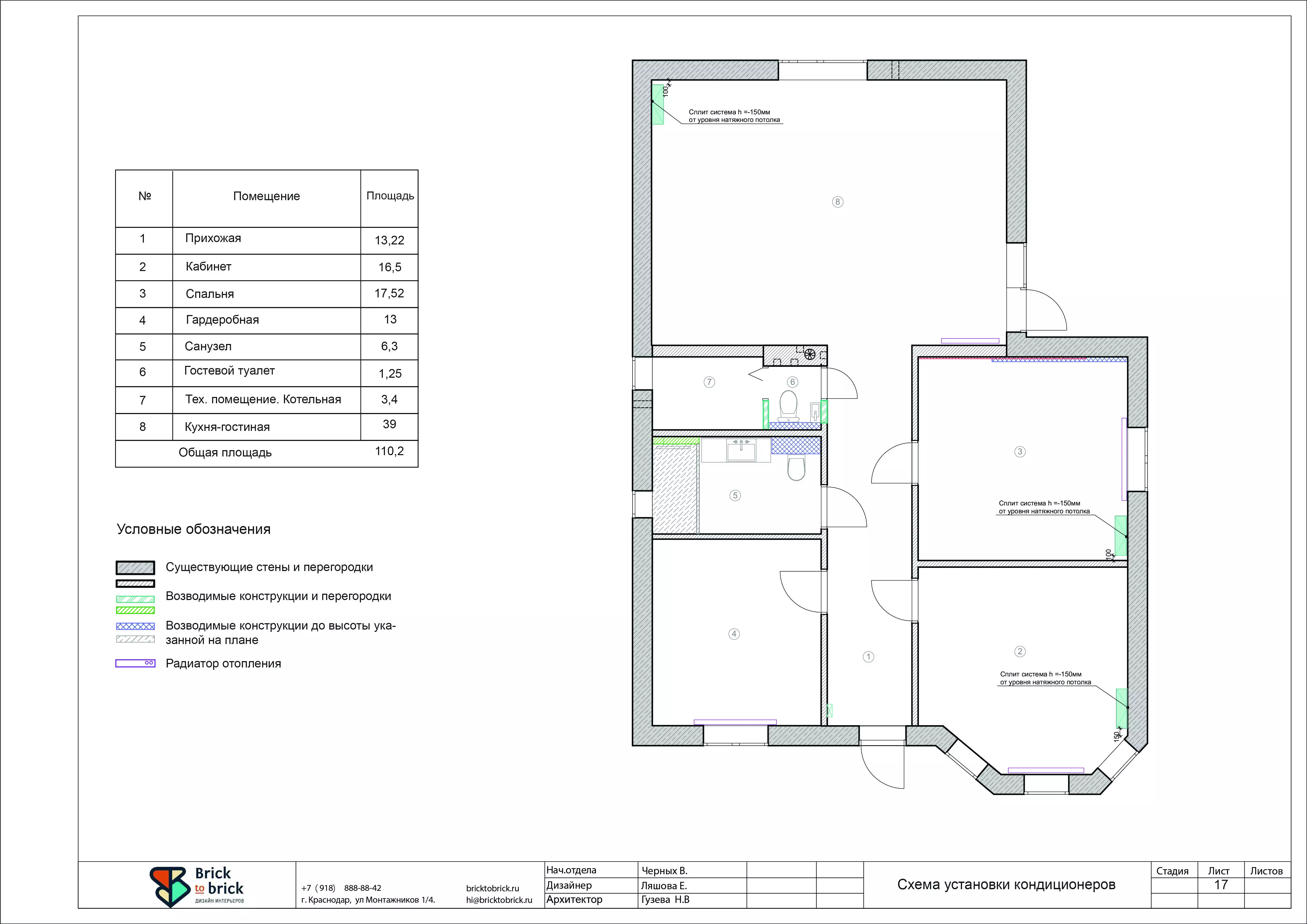Viewport: 1307px width, 924px height.
Task: Click the Общая площадь total value 110,2
Action: click(x=389, y=451)
